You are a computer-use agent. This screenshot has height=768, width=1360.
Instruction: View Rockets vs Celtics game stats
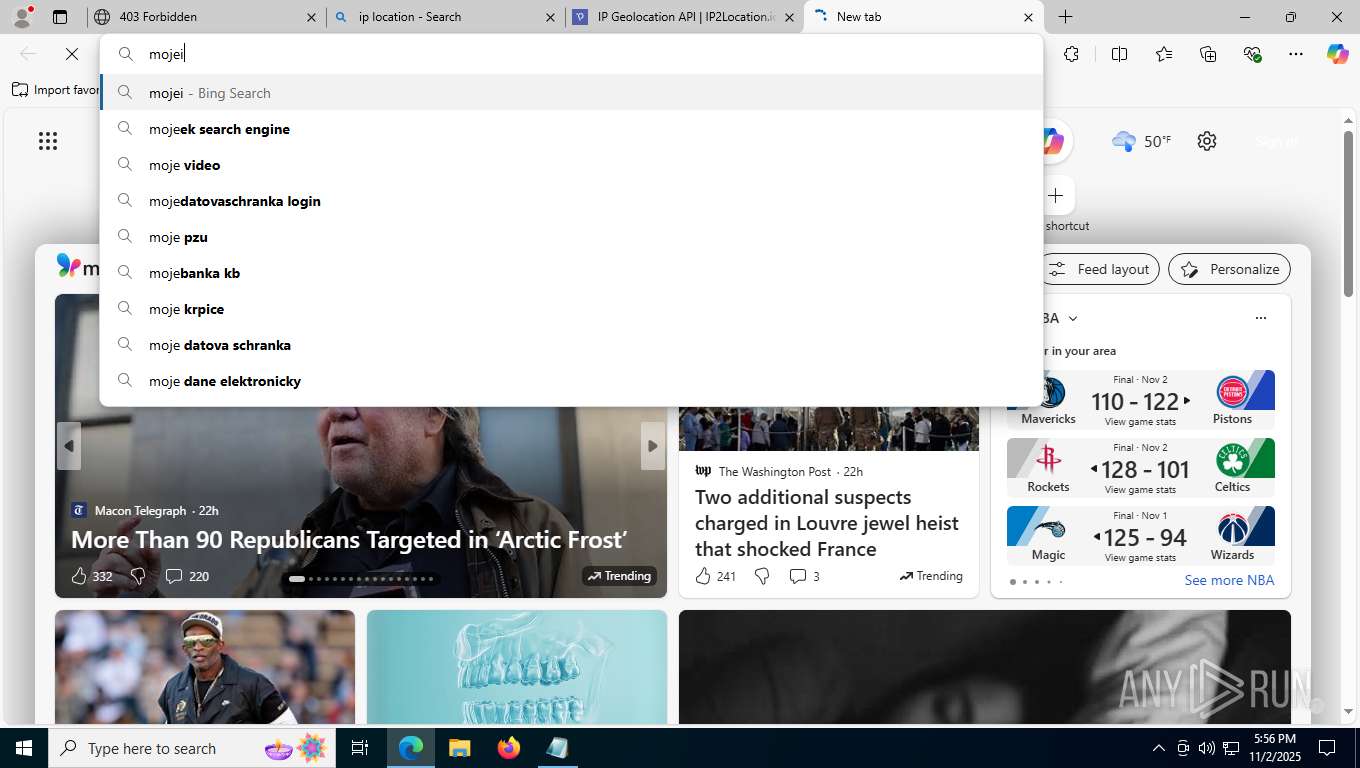click(1140, 490)
